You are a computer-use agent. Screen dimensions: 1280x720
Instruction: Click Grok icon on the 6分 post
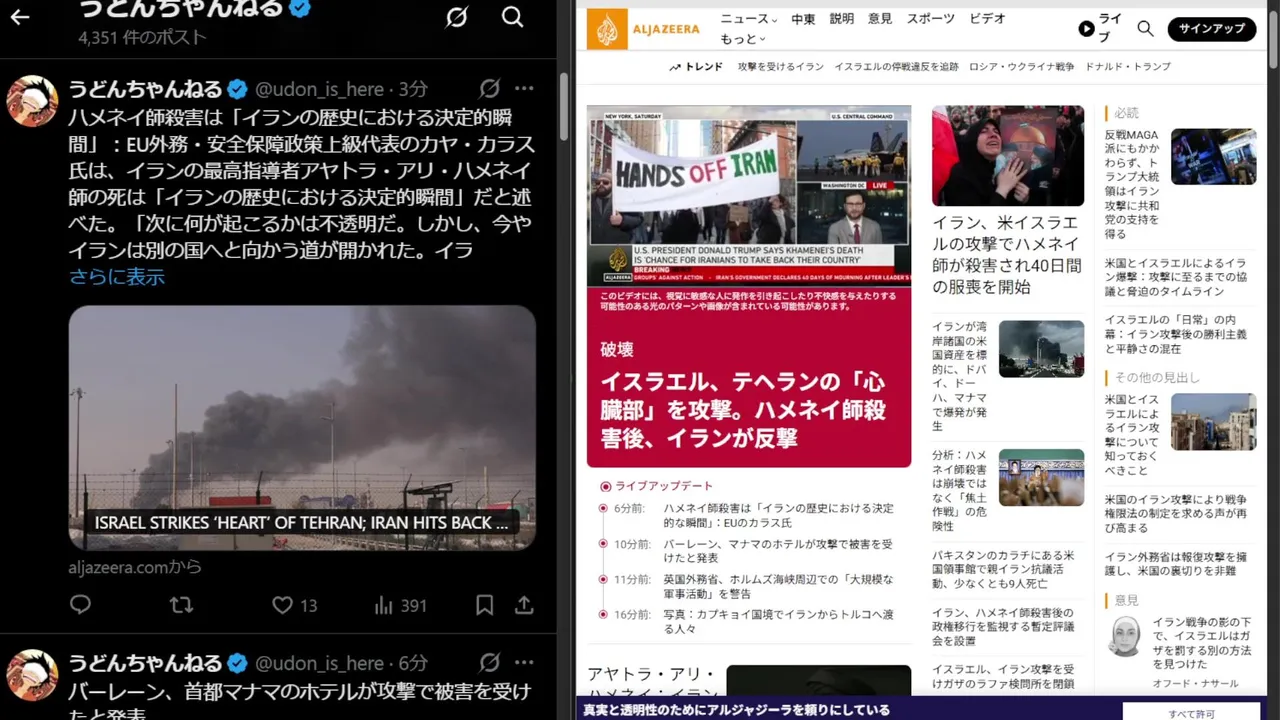pyautogui.click(x=489, y=662)
